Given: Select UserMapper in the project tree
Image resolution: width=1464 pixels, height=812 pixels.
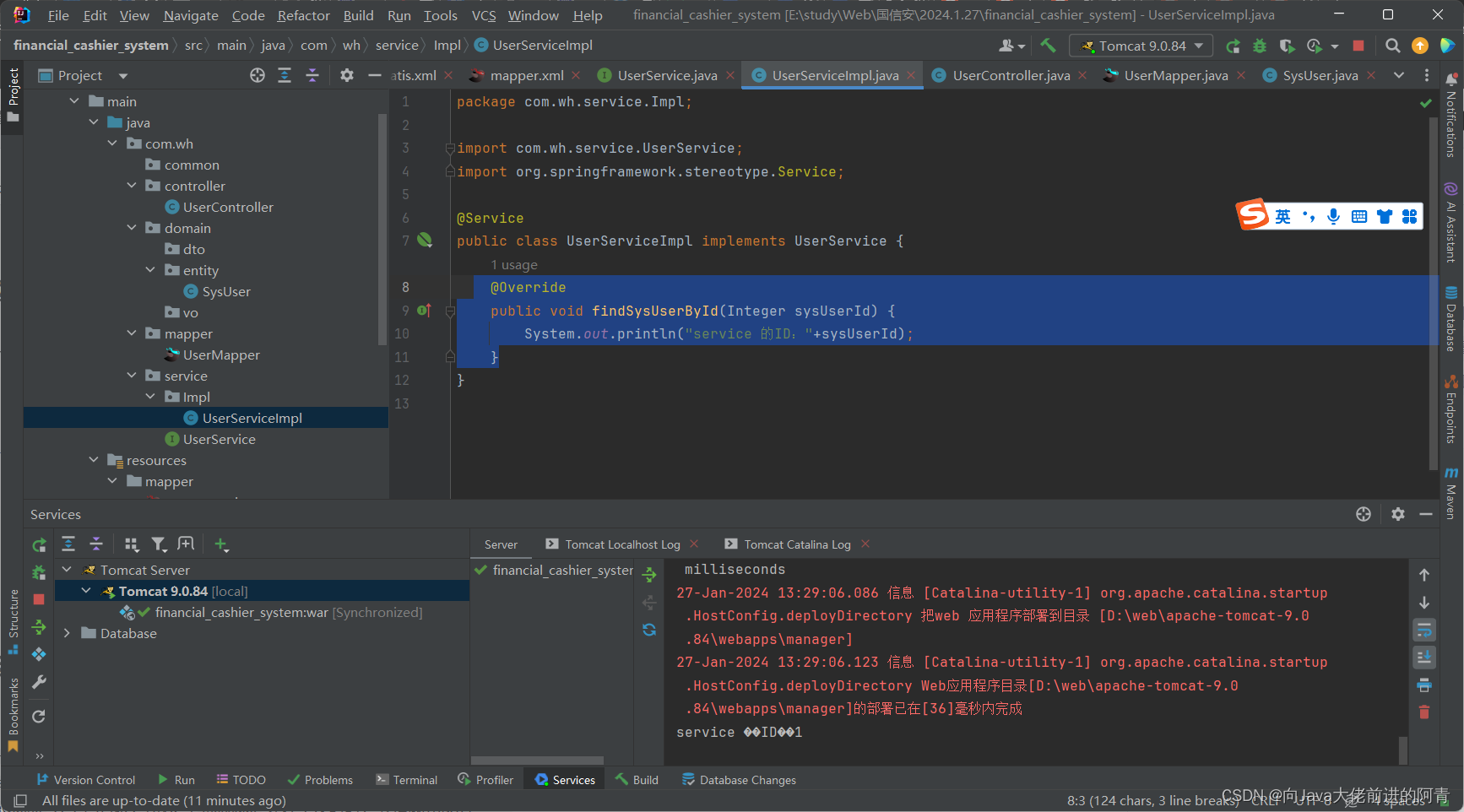Looking at the screenshot, I should (221, 355).
